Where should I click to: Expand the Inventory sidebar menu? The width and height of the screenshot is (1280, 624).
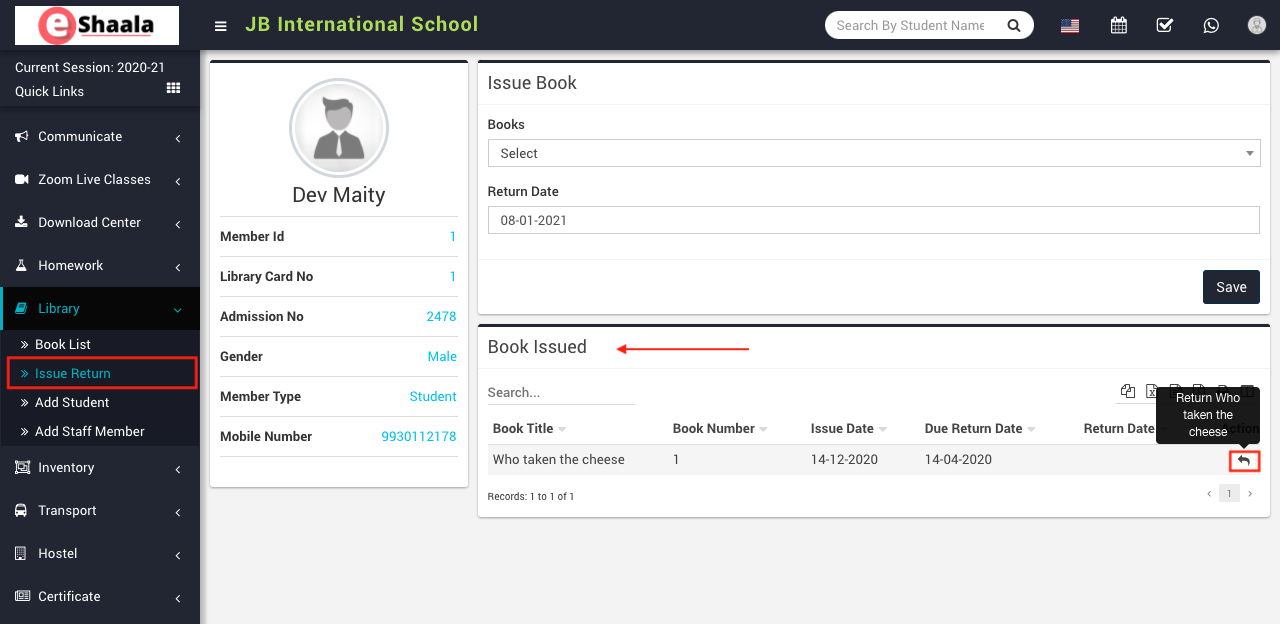click(x=100, y=468)
